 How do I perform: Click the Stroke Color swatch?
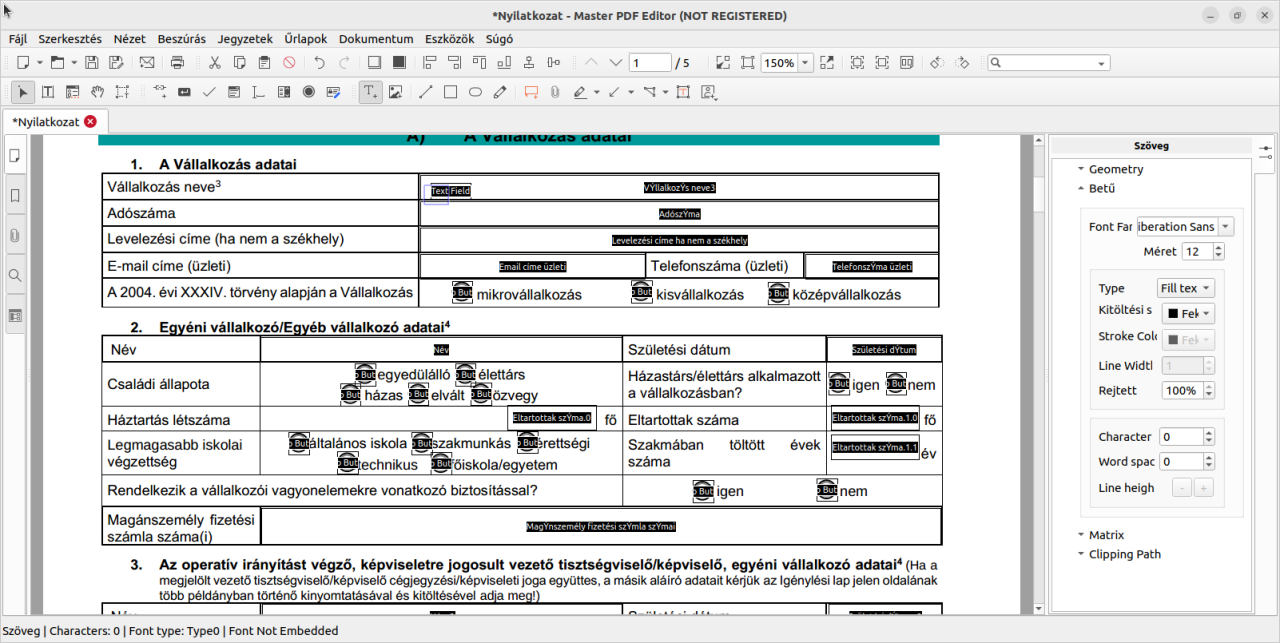tap(1186, 340)
